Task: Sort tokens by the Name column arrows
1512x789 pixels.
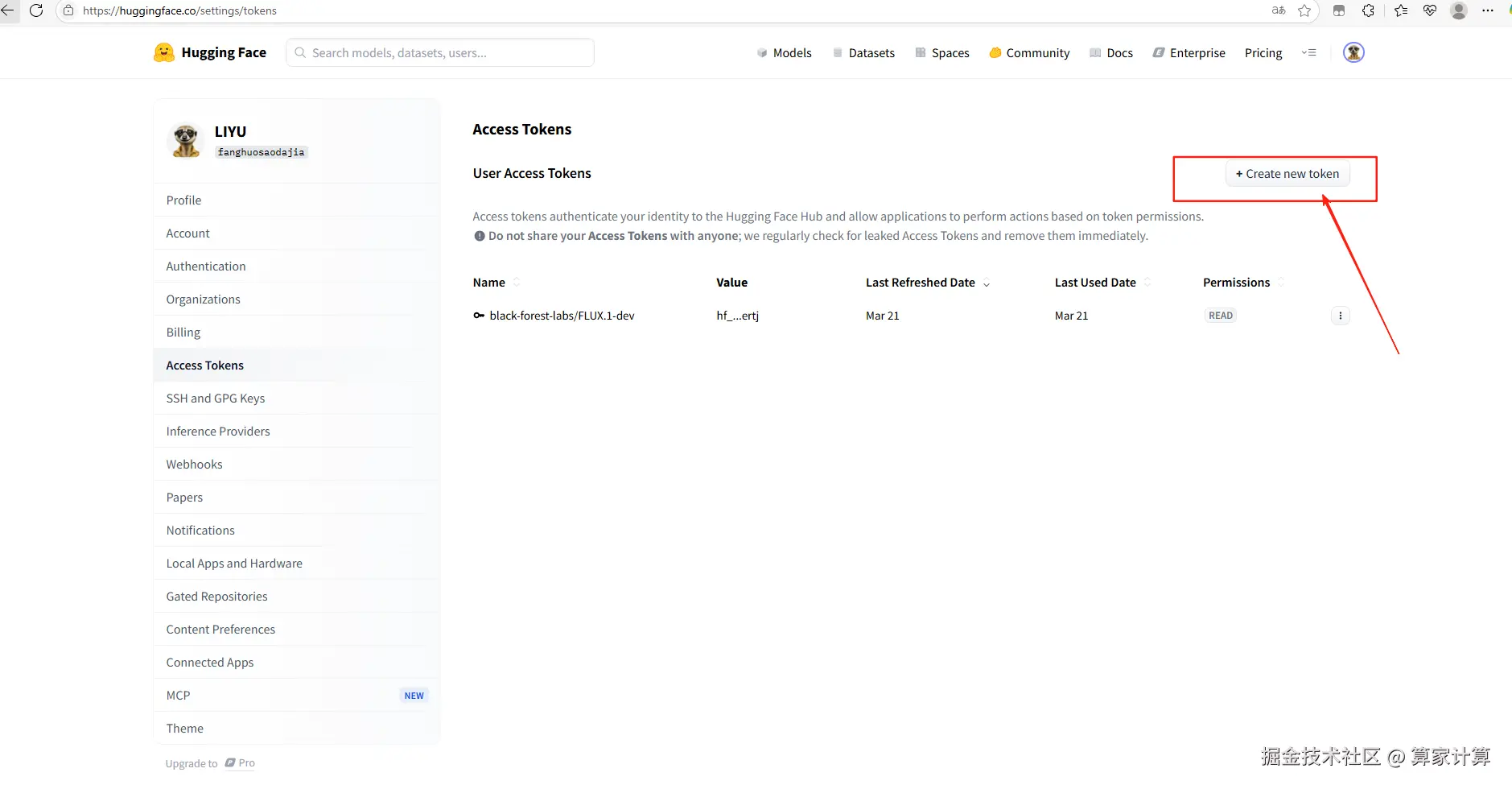Action: [x=517, y=283]
